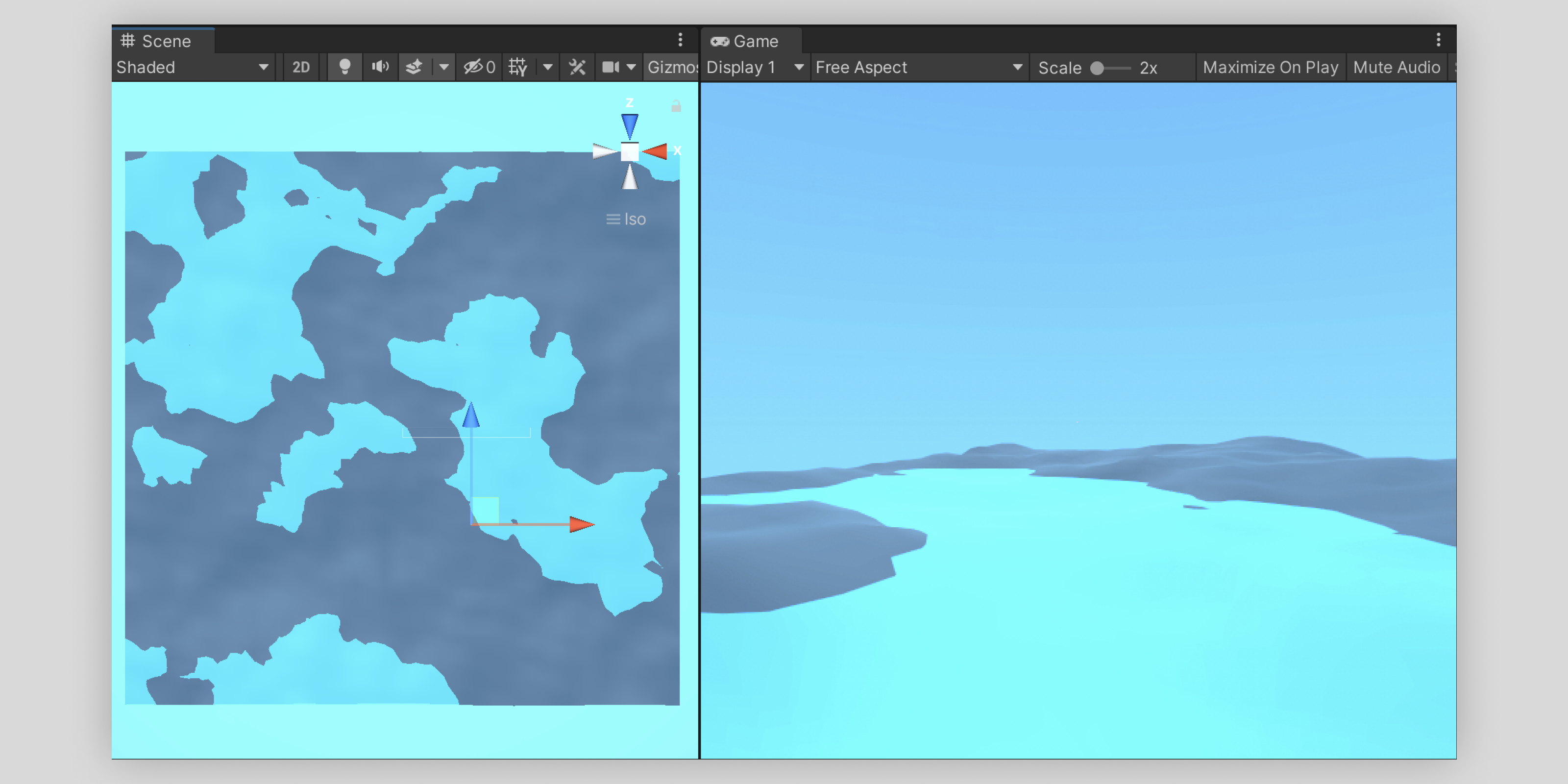Toggle Iso projection label
Screen dimensions: 1568x784
coord(626,219)
